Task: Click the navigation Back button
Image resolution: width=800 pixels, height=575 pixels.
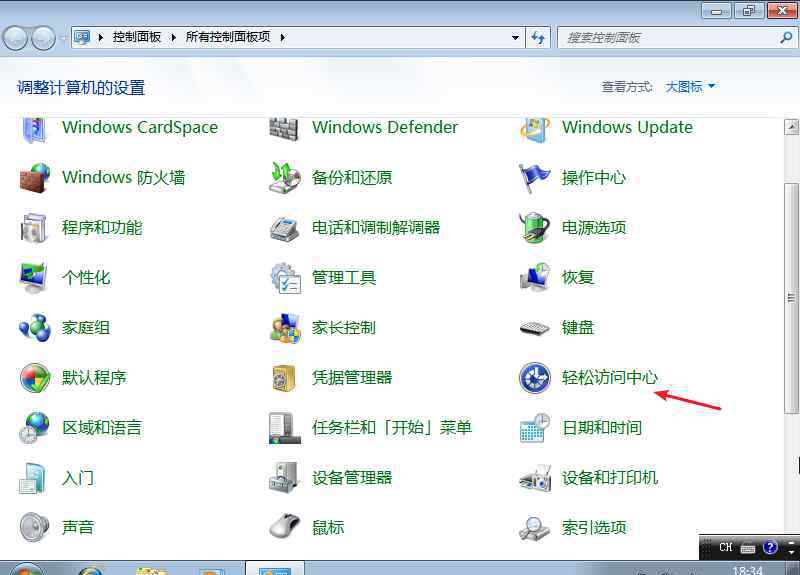Action: [15, 38]
